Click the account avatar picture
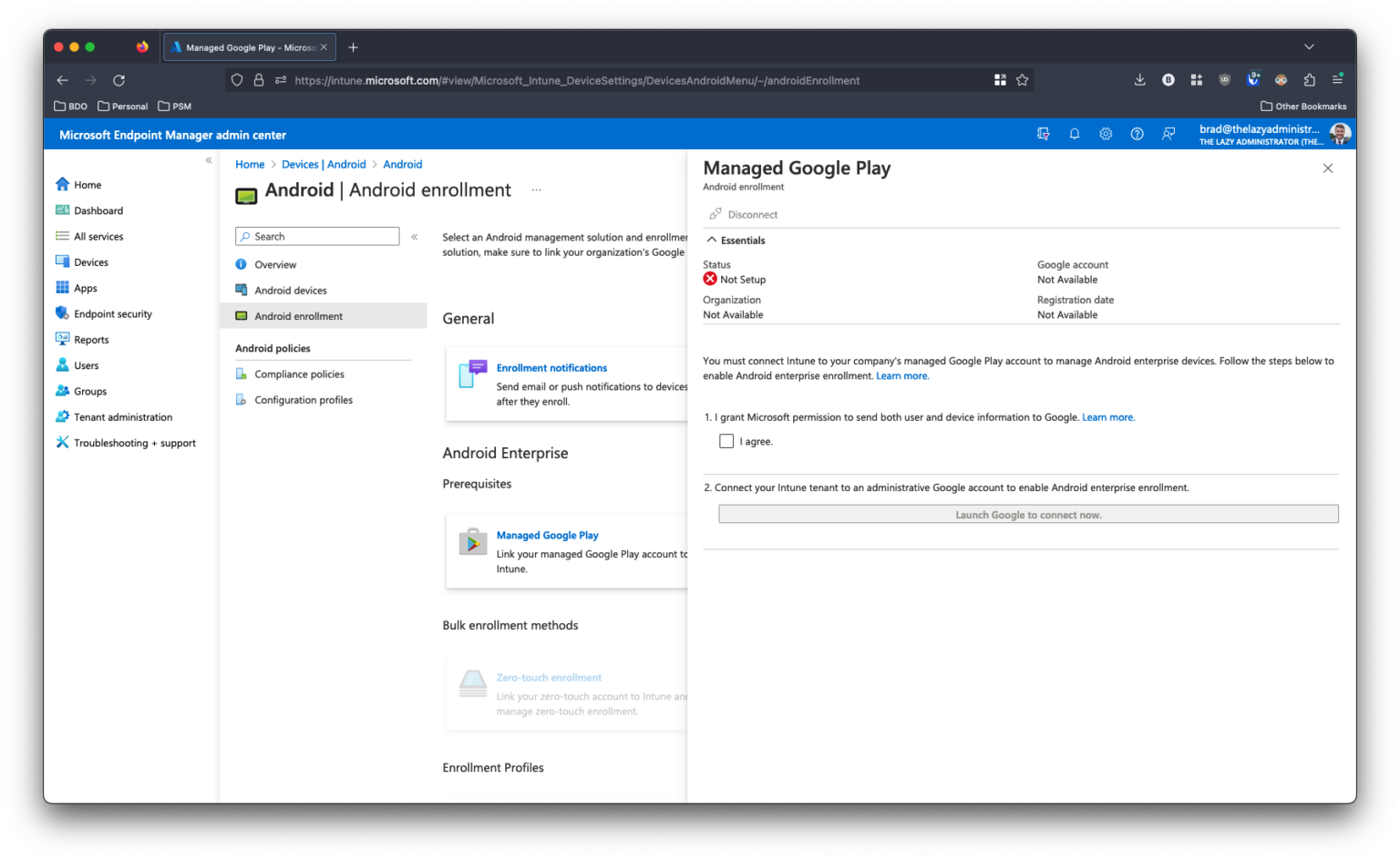The image size is (1400, 861). (1340, 134)
